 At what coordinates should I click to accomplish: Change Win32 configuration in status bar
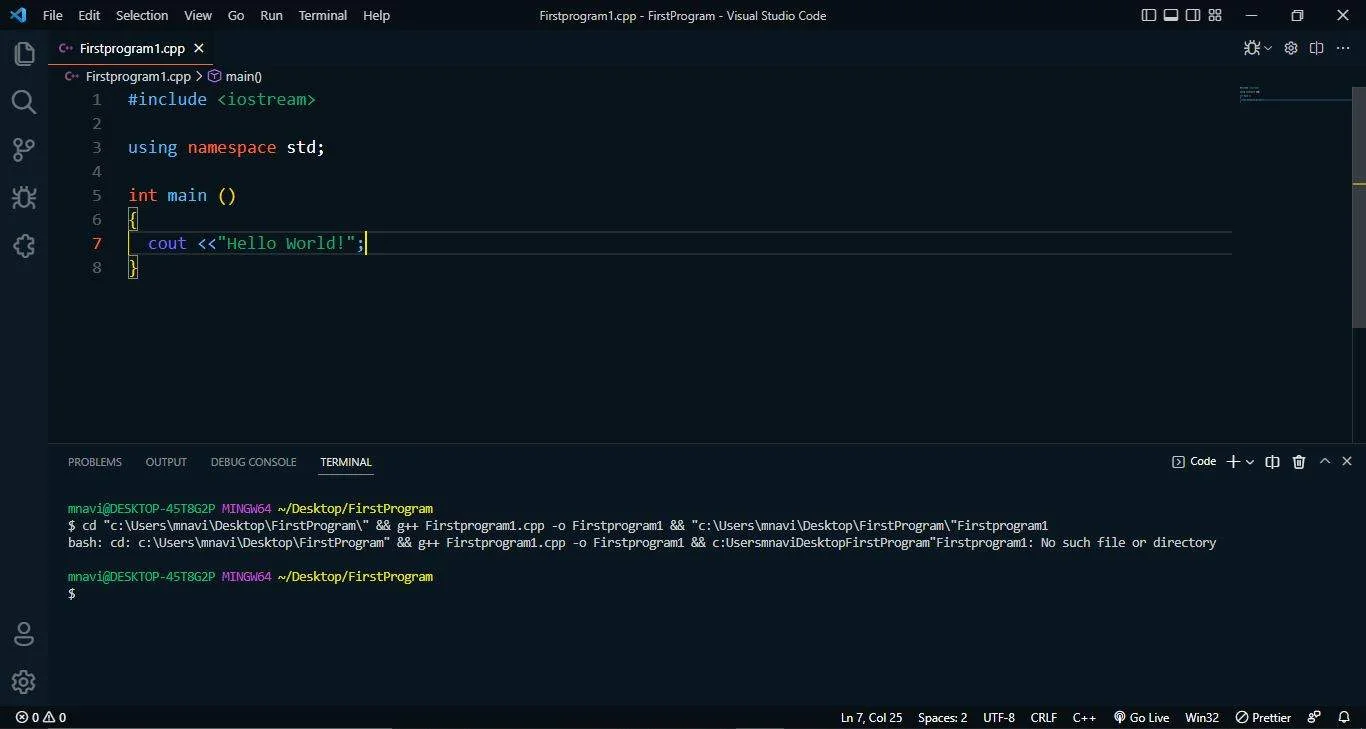1202,717
